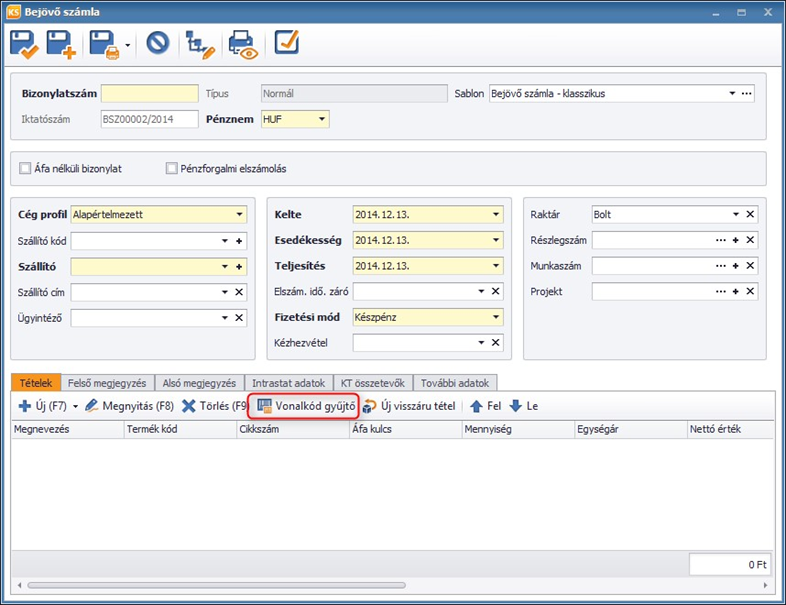
Task: Add a new Projekt with plus
Action: tap(735, 291)
